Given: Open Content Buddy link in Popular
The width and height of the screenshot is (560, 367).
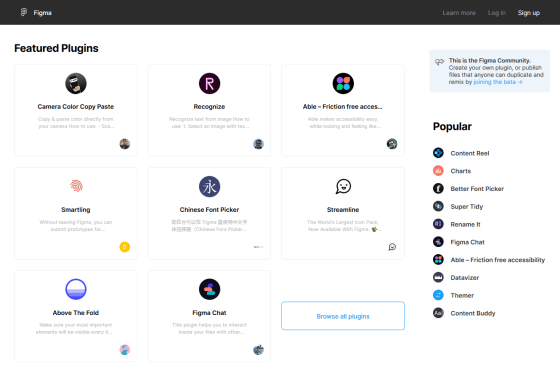Looking at the screenshot, I should coord(473,313).
